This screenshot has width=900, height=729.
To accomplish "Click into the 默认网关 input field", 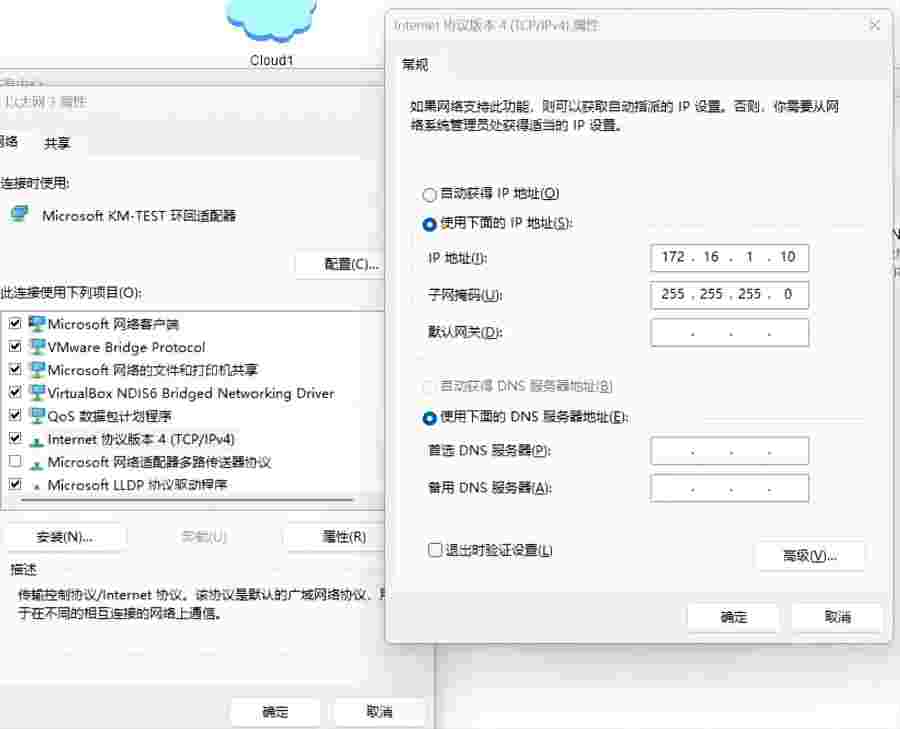I will click(x=729, y=333).
